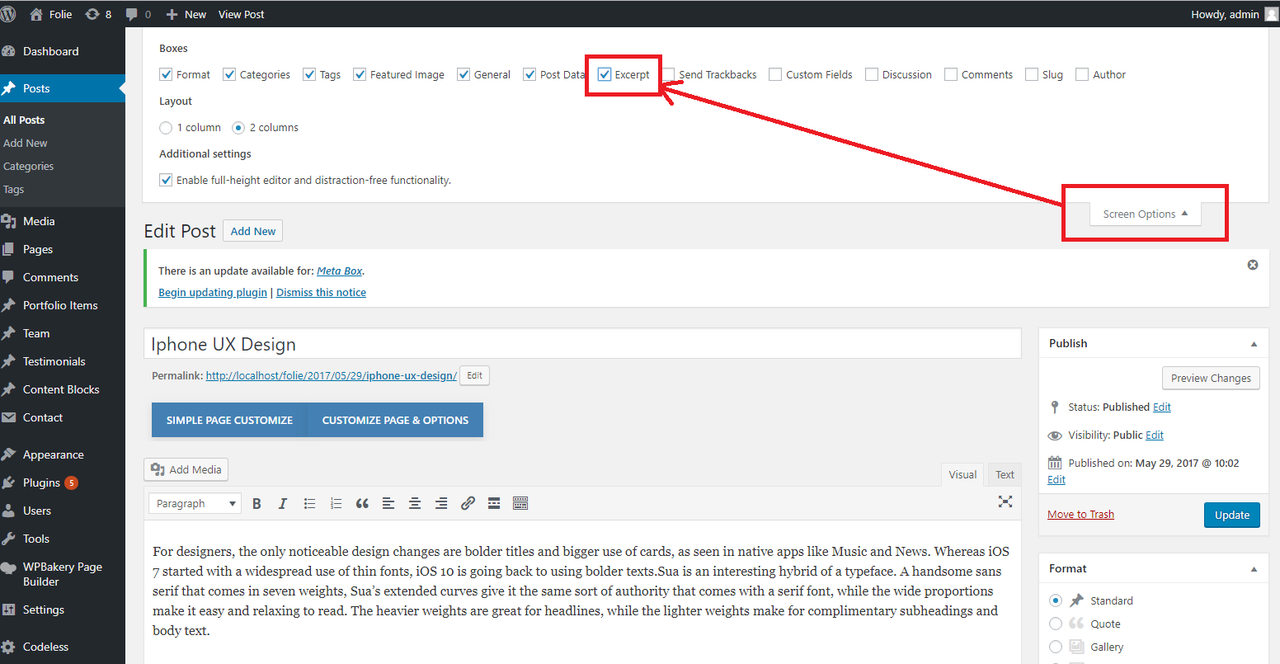Click the admin avatar in top bar

1269,14
